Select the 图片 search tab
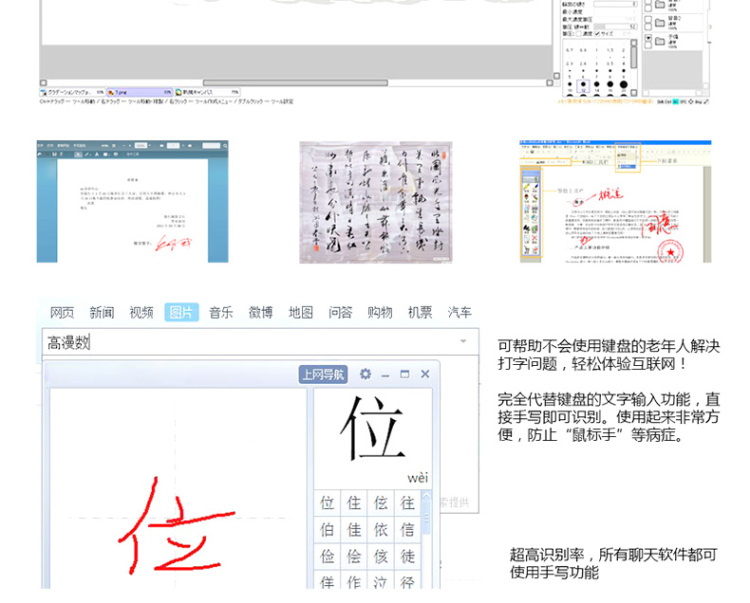The height and width of the screenshot is (603, 750). [182, 312]
